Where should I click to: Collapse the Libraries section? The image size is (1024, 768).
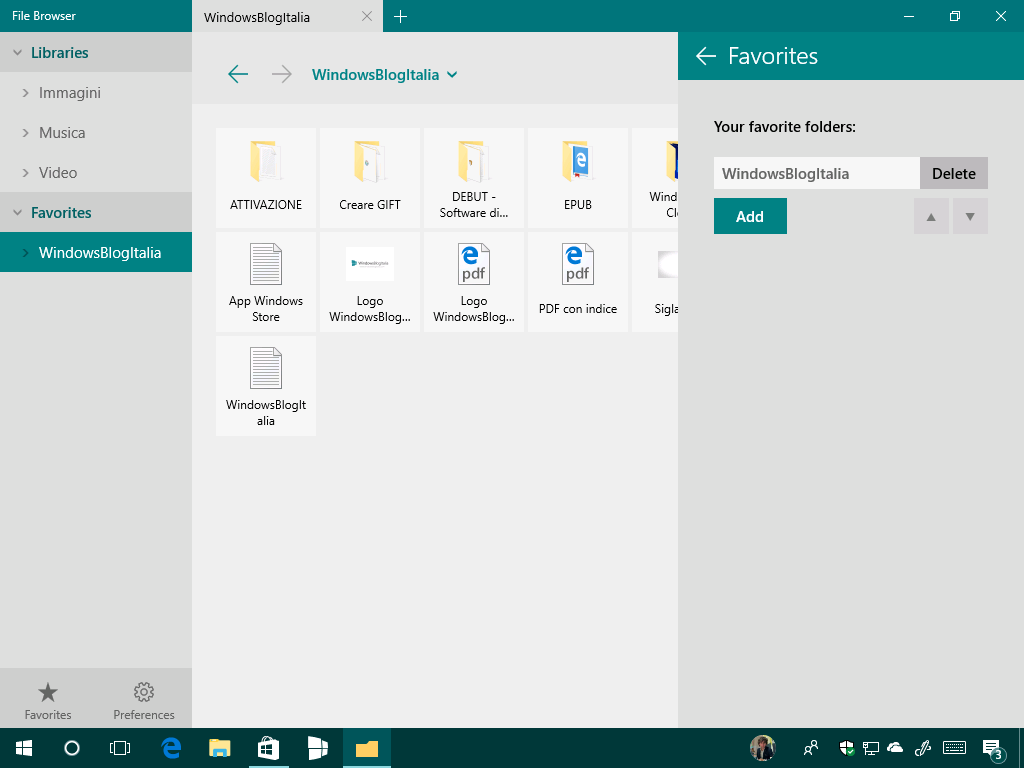click(x=18, y=52)
